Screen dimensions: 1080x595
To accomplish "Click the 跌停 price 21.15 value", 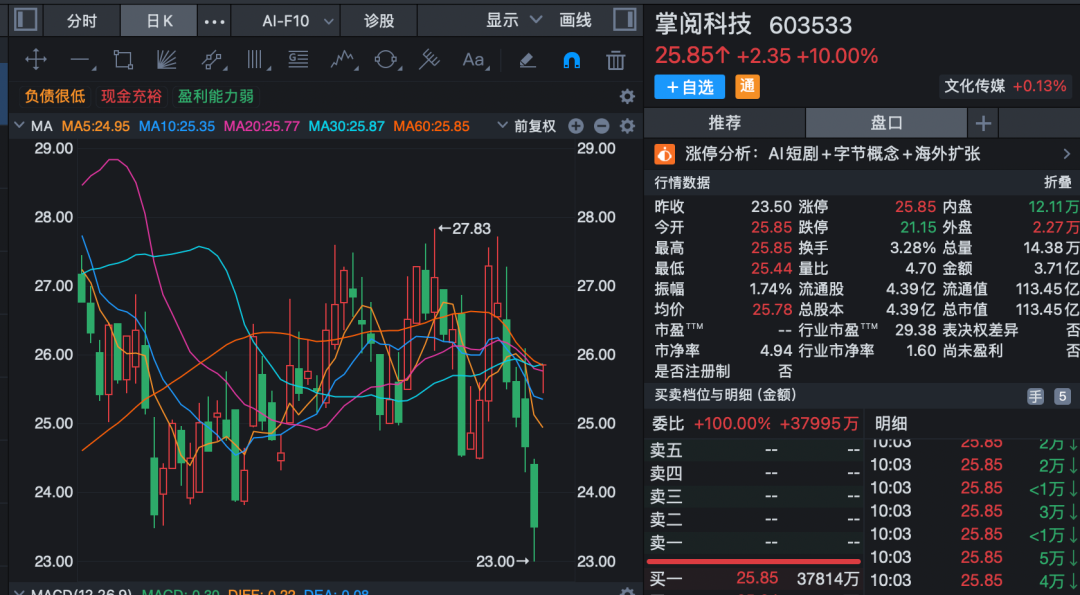I will [x=917, y=227].
